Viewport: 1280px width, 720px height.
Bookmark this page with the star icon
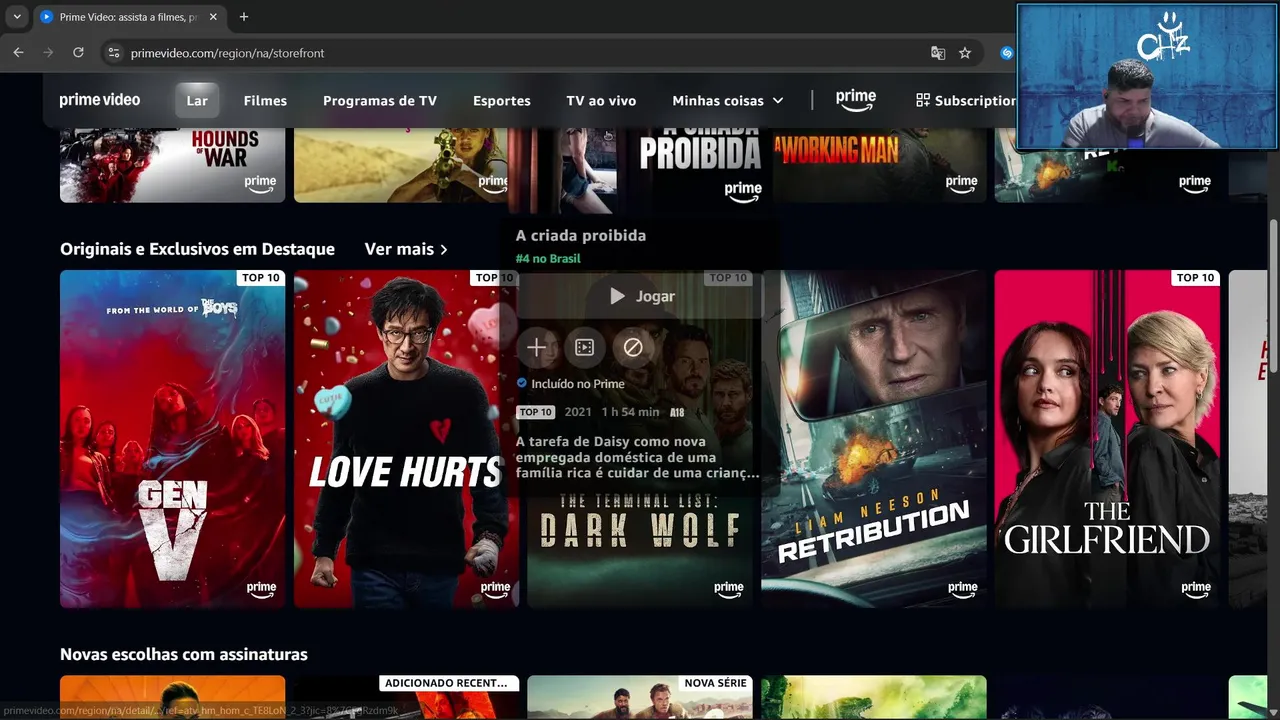pyautogui.click(x=965, y=53)
